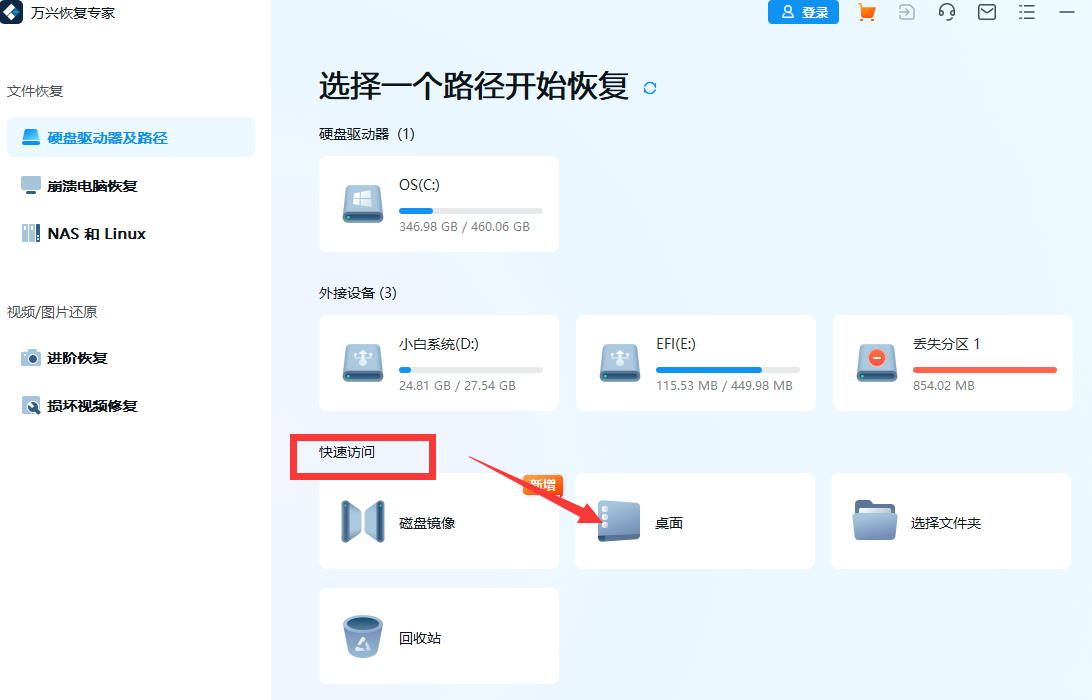Screen dimensions: 1092x700
Task: Select the 桌面 desktop recovery card
Action: tap(694, 521)
